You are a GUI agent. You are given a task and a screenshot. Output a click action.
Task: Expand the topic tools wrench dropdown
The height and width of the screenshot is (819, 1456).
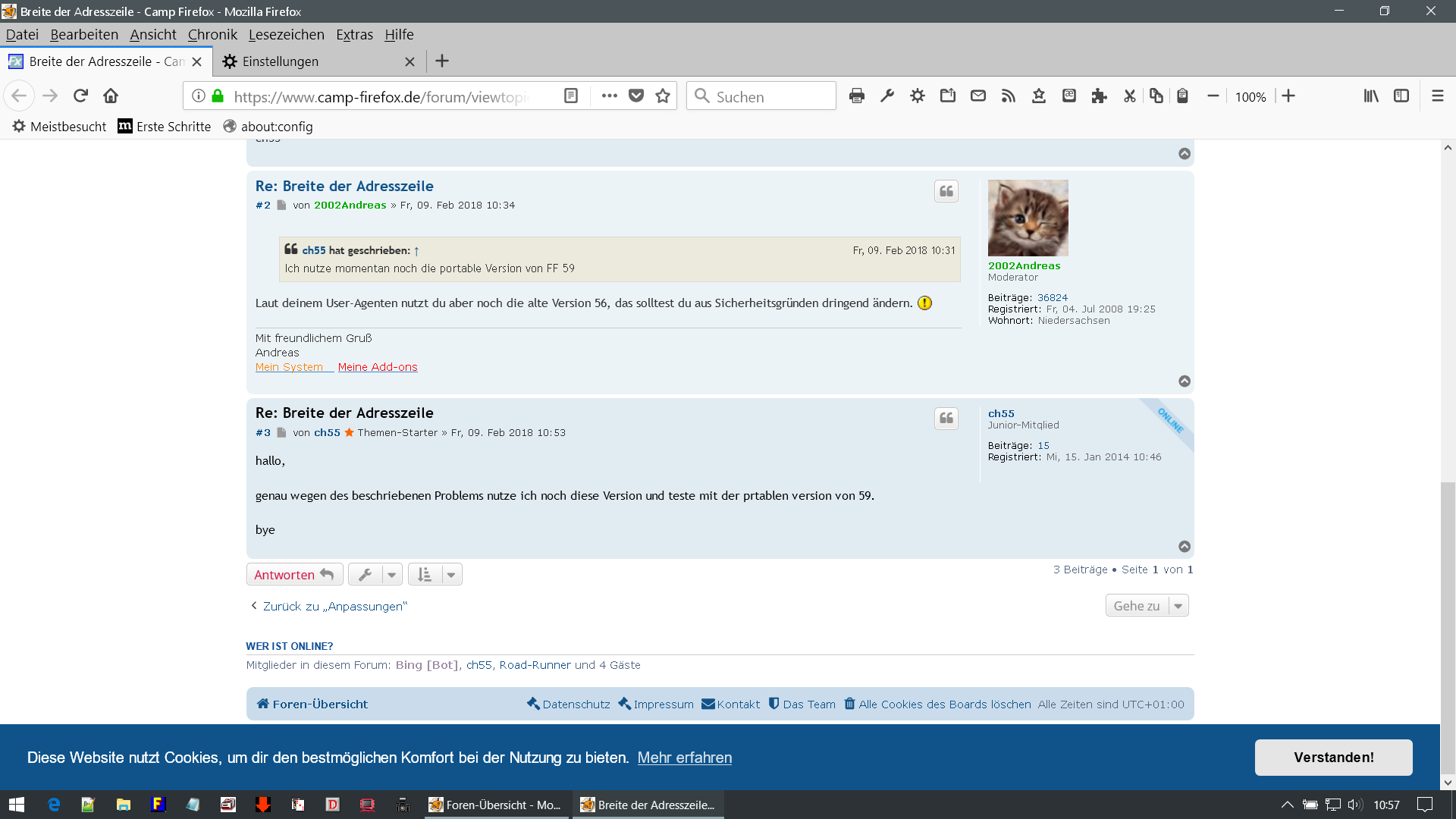(x=375, y=575)
